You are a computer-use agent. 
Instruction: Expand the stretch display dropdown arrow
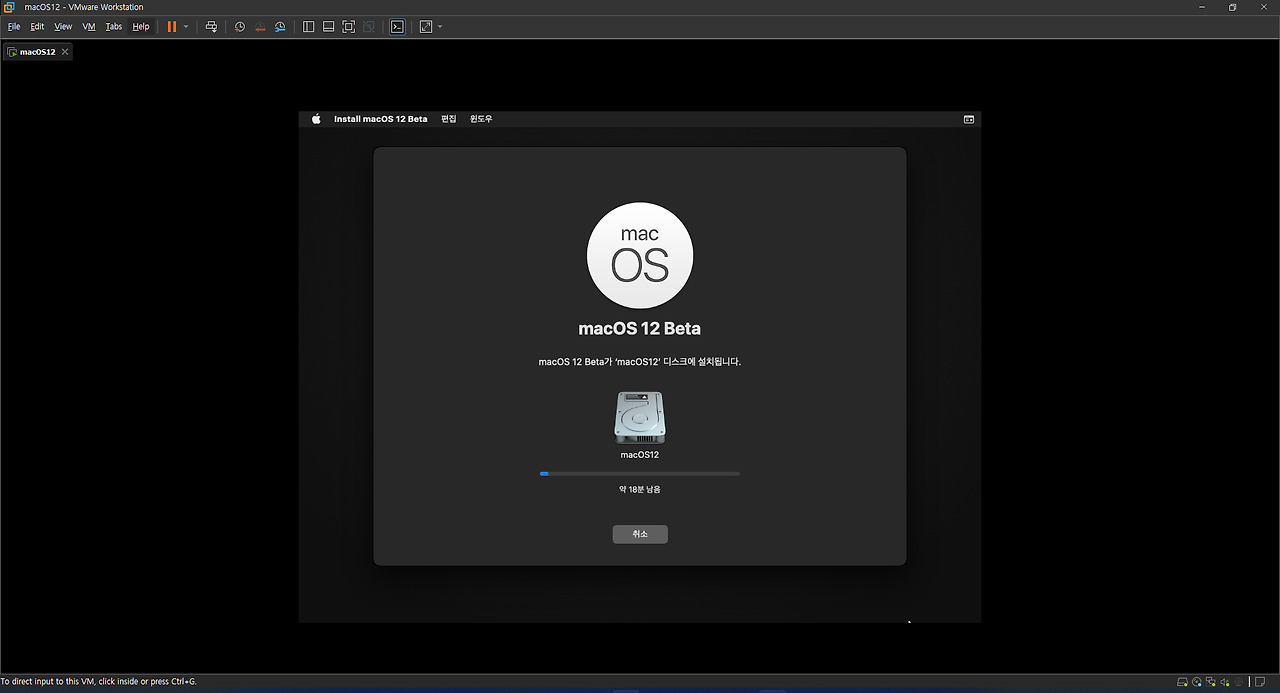pyautogui.click(x=440, y=27)
